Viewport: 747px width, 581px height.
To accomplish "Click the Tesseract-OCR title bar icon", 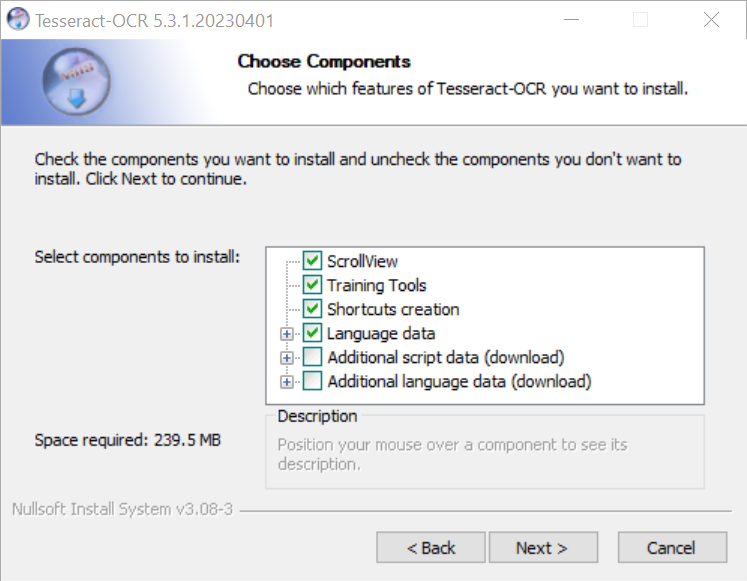I will pyautogui.click(x=18, y=20).
